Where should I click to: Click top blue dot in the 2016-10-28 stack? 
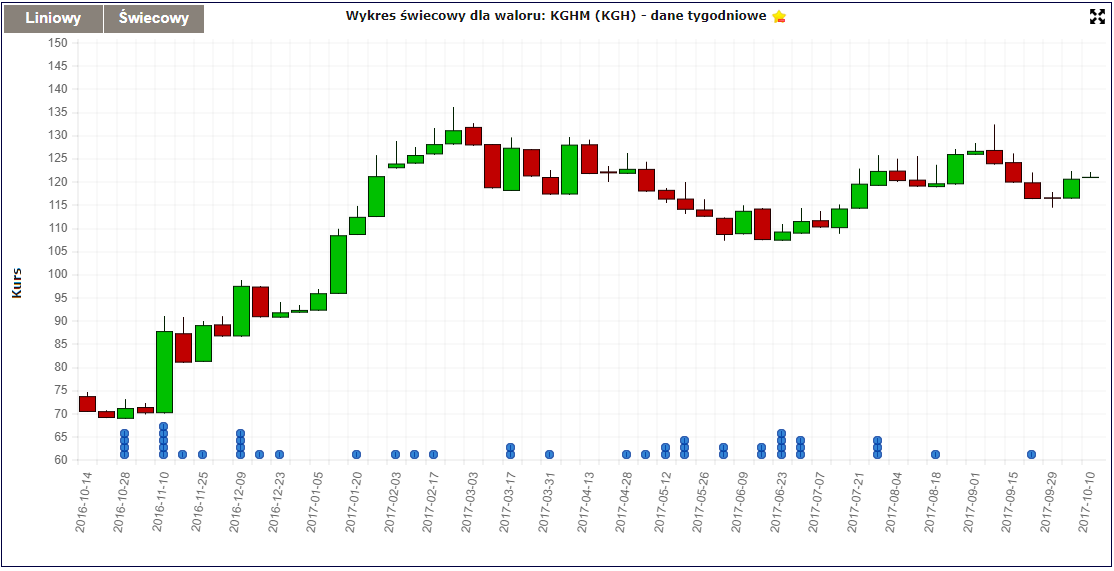tap(125, 434)
